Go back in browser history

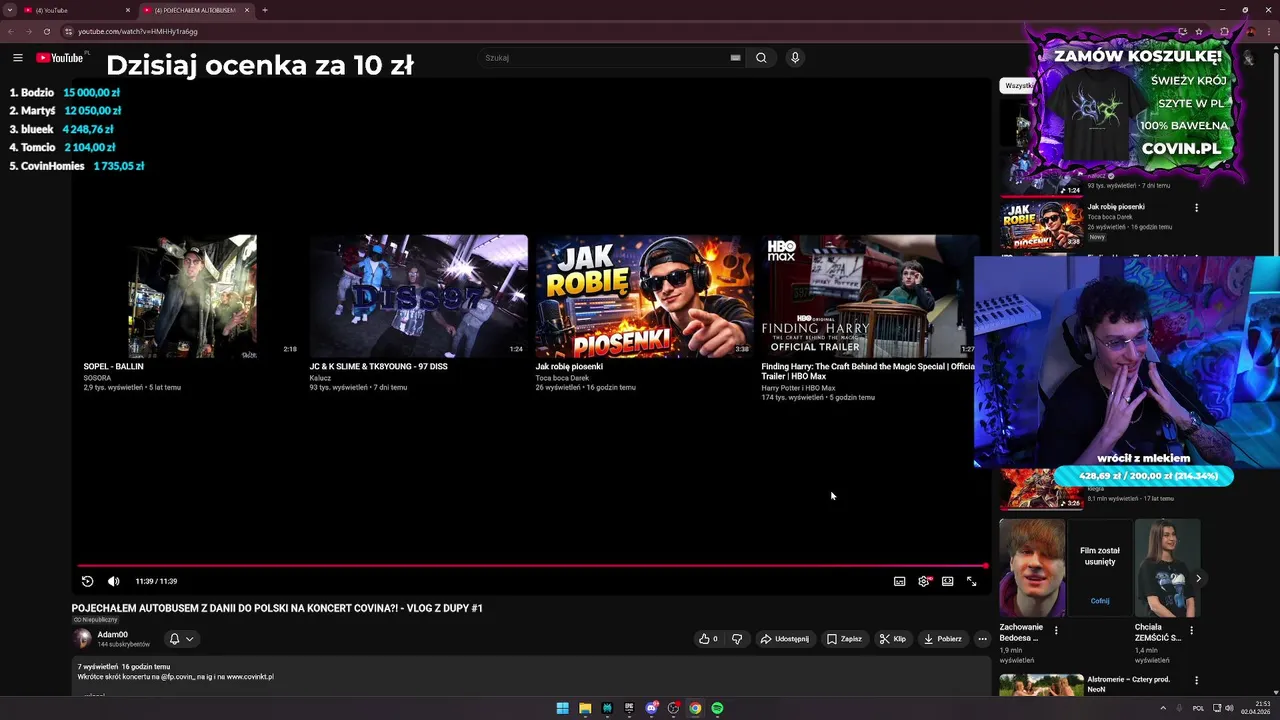click(x=10, y=31)
